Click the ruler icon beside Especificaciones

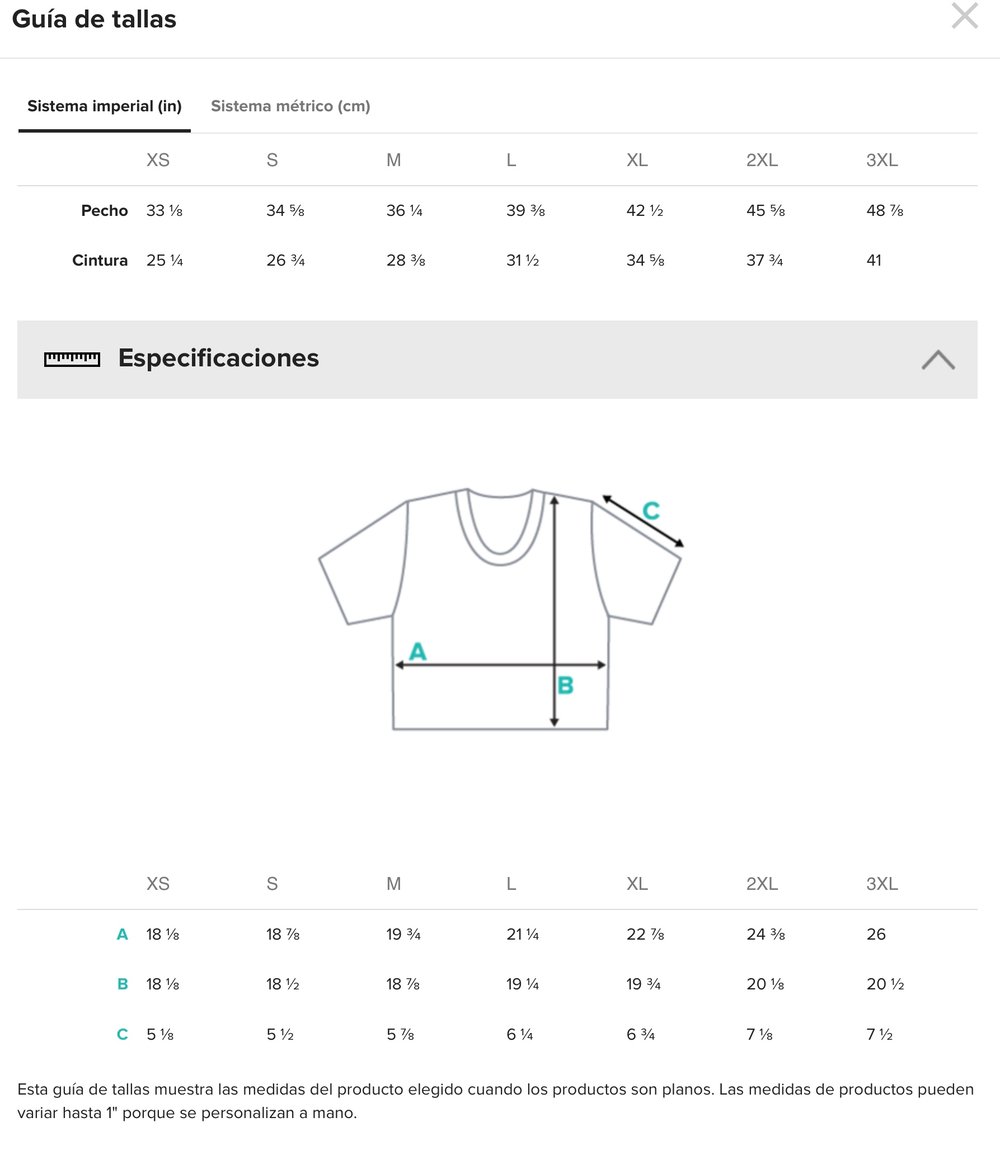pyautogui.click(x=72, y=359)
